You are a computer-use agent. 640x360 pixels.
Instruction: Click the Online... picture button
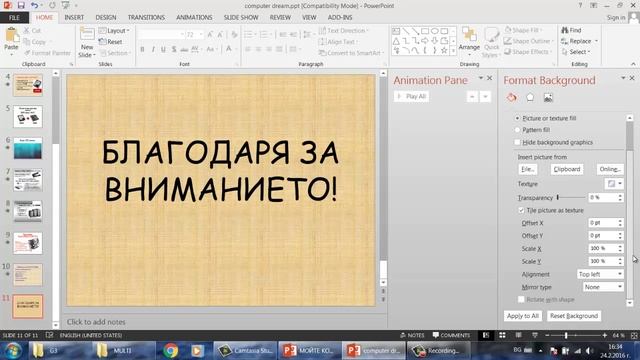(x=610, y=169)
